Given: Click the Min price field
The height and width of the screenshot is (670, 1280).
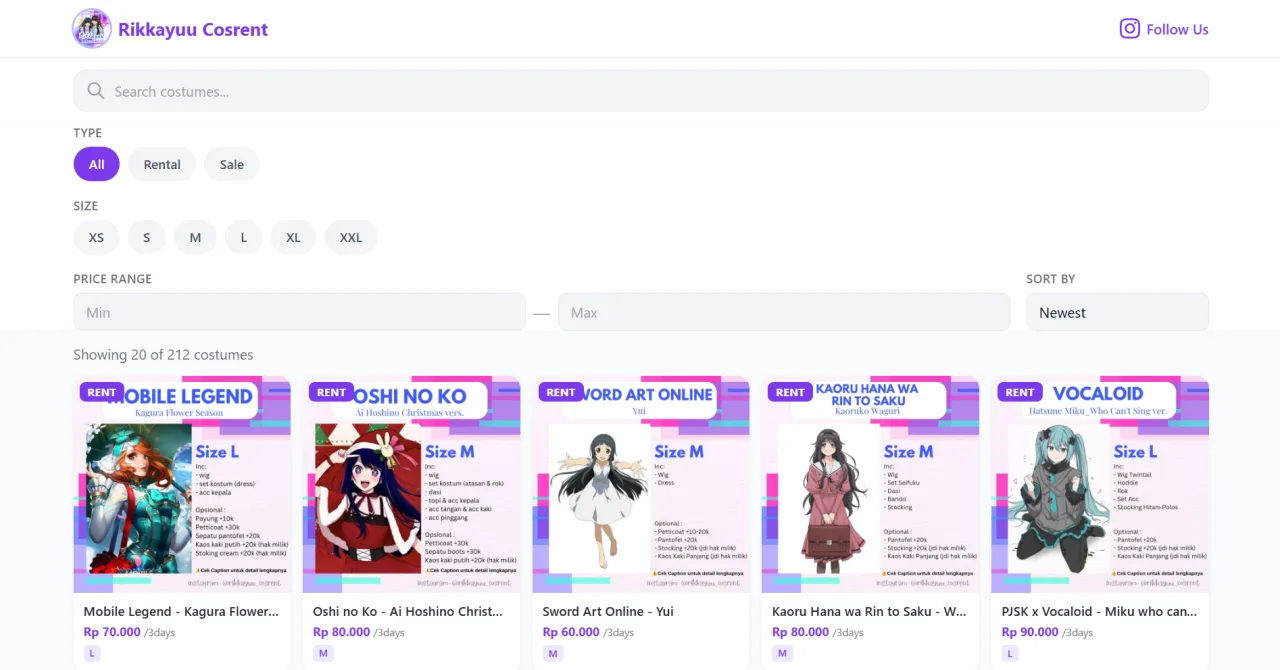Looking at the screenshot, I should [x=299, y=312].
